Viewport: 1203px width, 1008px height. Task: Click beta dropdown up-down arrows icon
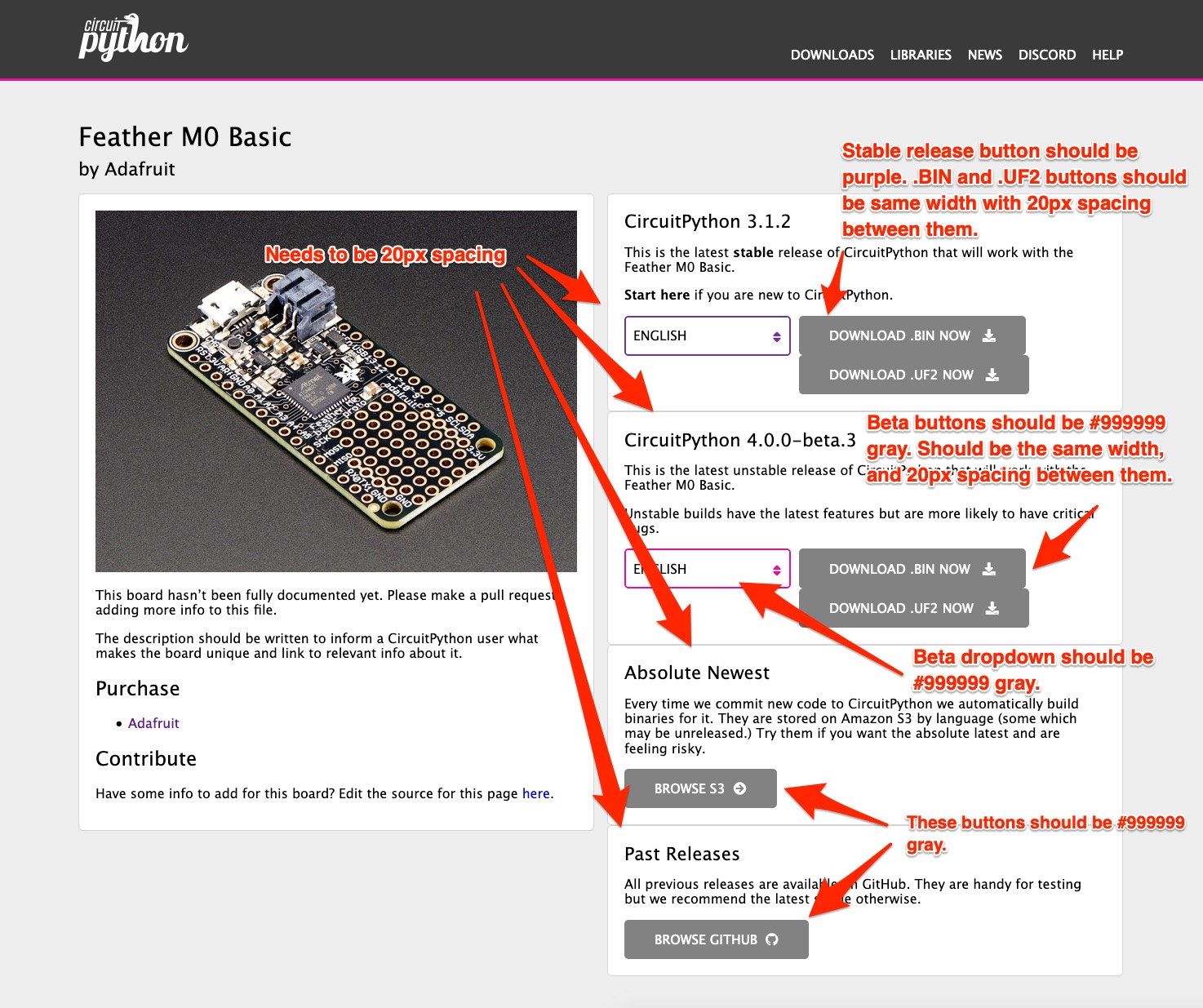[777, 570]
